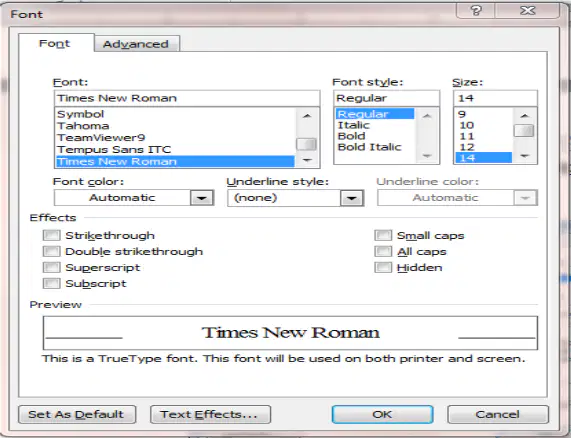Viewport: 571px width, 438px height.
Task: Enable the Double strikethrough checkbox
Action: (51, 252)
